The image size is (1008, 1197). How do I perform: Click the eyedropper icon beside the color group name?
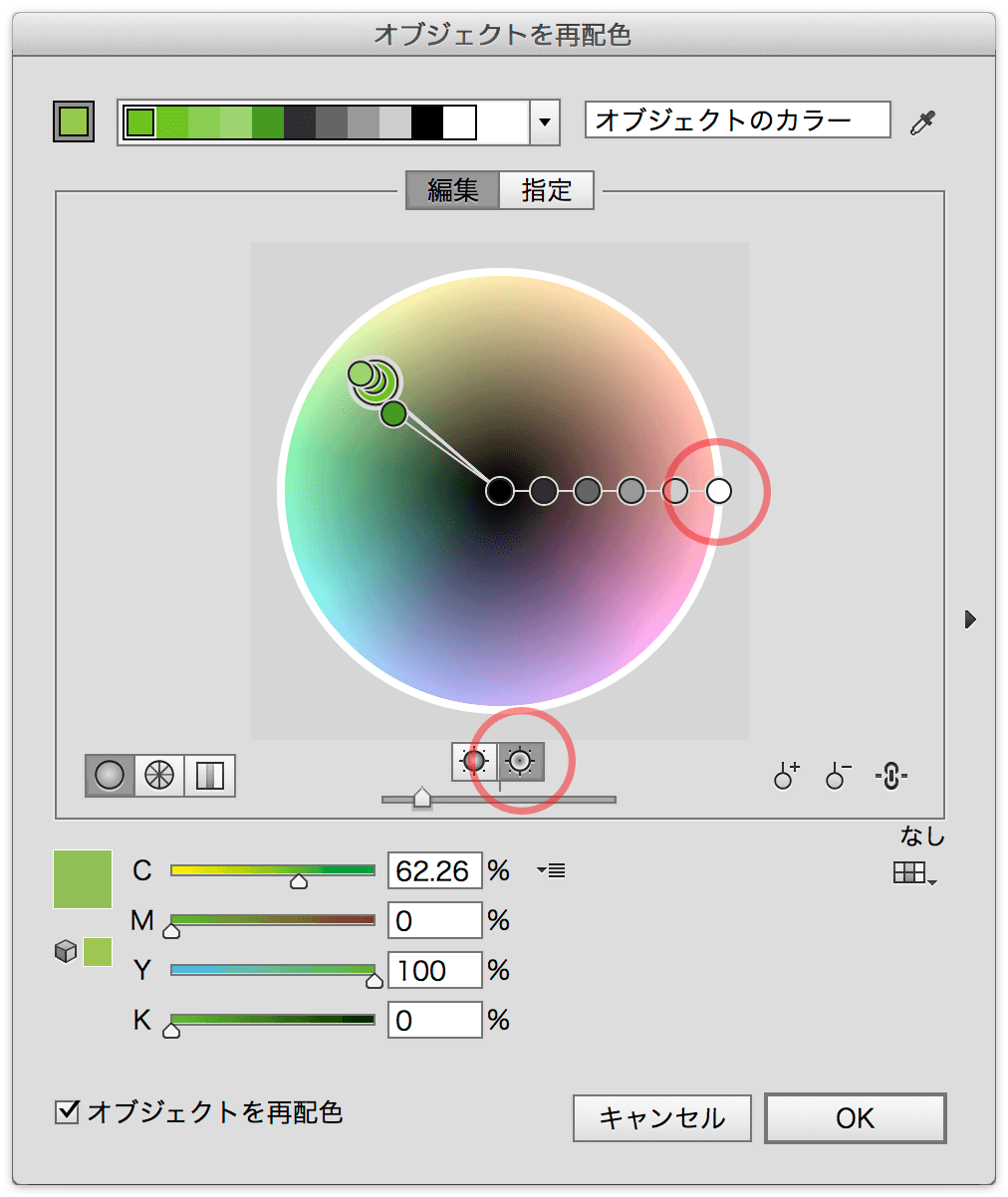point(923,123)
